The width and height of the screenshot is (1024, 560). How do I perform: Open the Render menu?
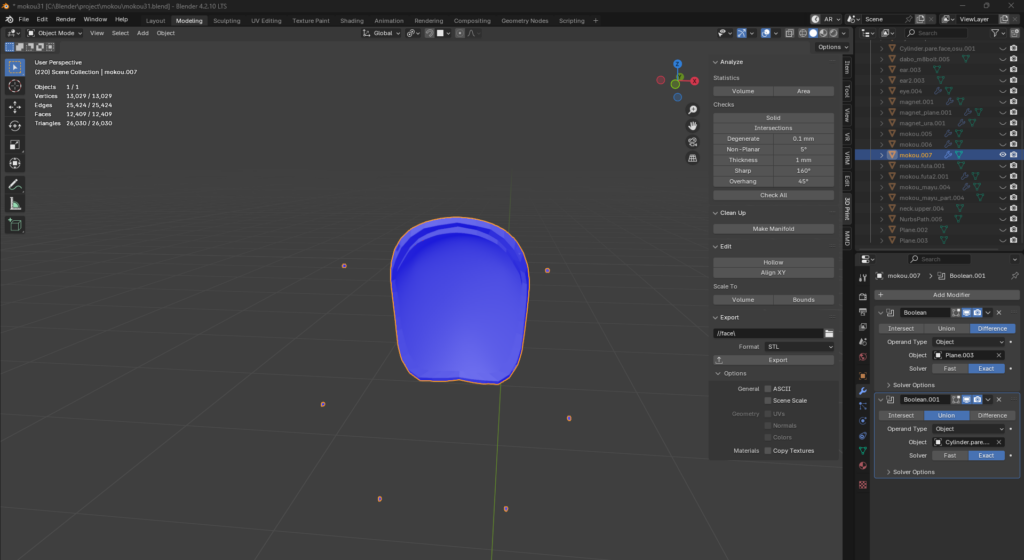(65, 19)
